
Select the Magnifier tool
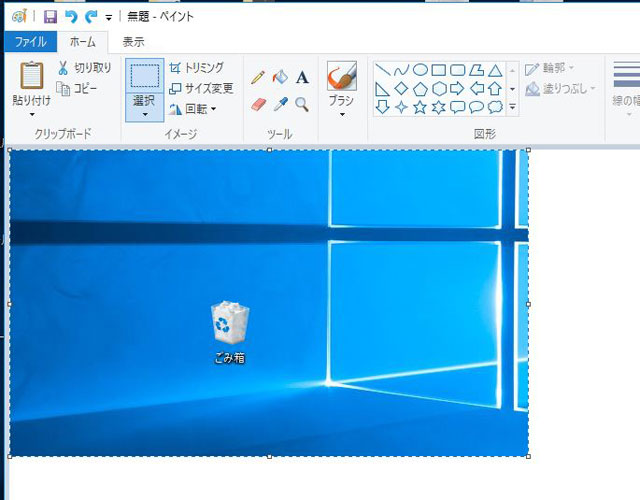tap(302, 104)
